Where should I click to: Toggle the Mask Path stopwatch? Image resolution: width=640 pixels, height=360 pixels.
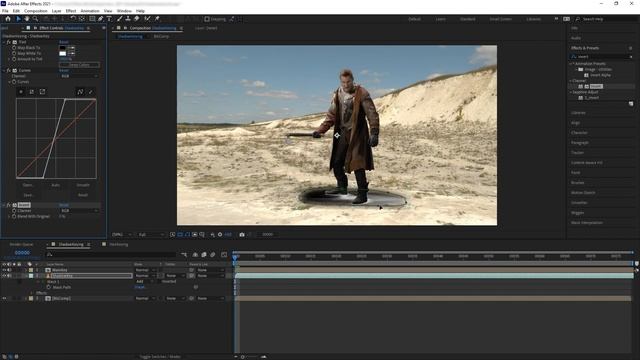[49, 287]
